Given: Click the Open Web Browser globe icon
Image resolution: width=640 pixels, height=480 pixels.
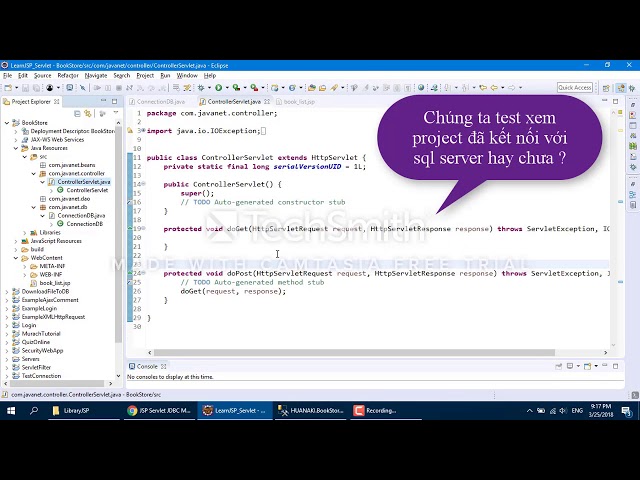Looking at the screenshot, I should point(421,87).
